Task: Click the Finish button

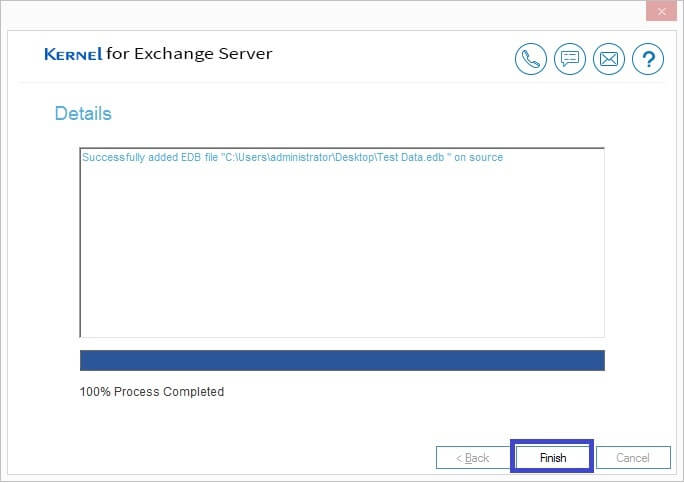Action: tap(553, 457)
